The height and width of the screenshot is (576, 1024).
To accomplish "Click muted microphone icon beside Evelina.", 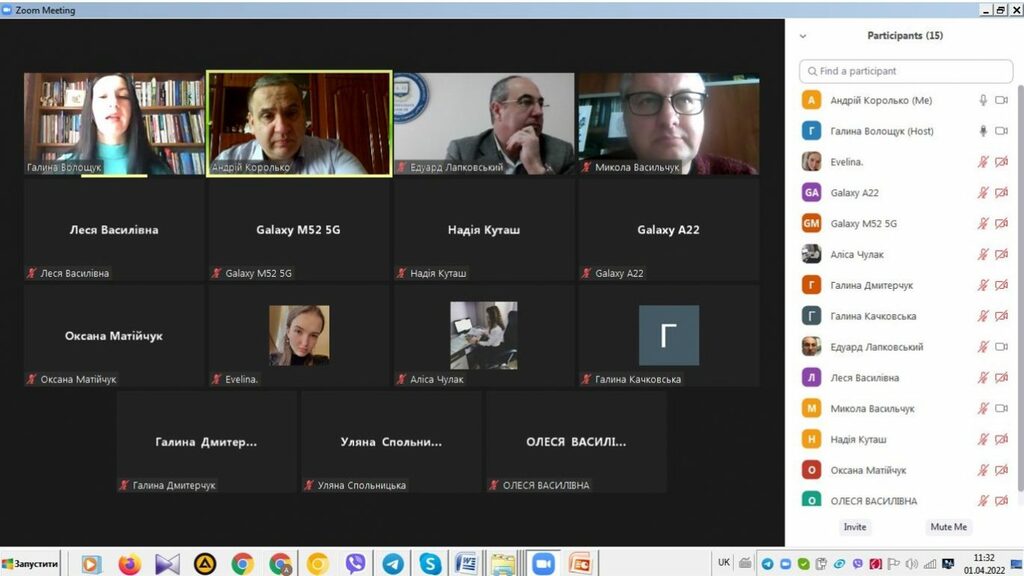I will tap(983, 162).
